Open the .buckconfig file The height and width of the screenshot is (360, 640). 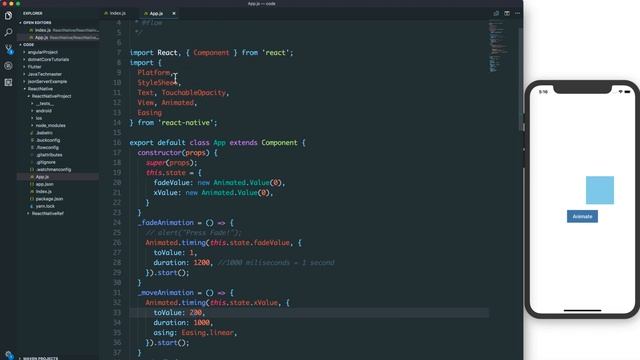[48, 140]
